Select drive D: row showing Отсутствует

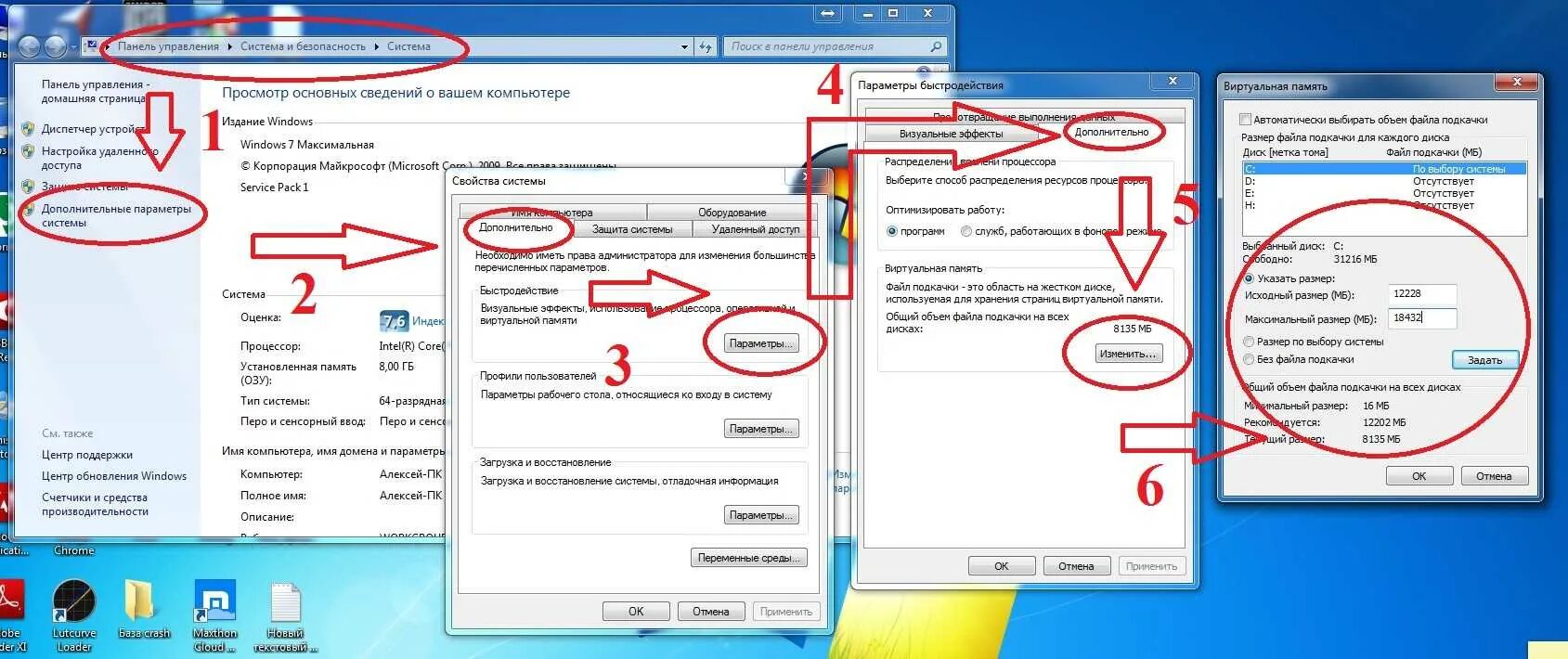(x=1384, y=181)
